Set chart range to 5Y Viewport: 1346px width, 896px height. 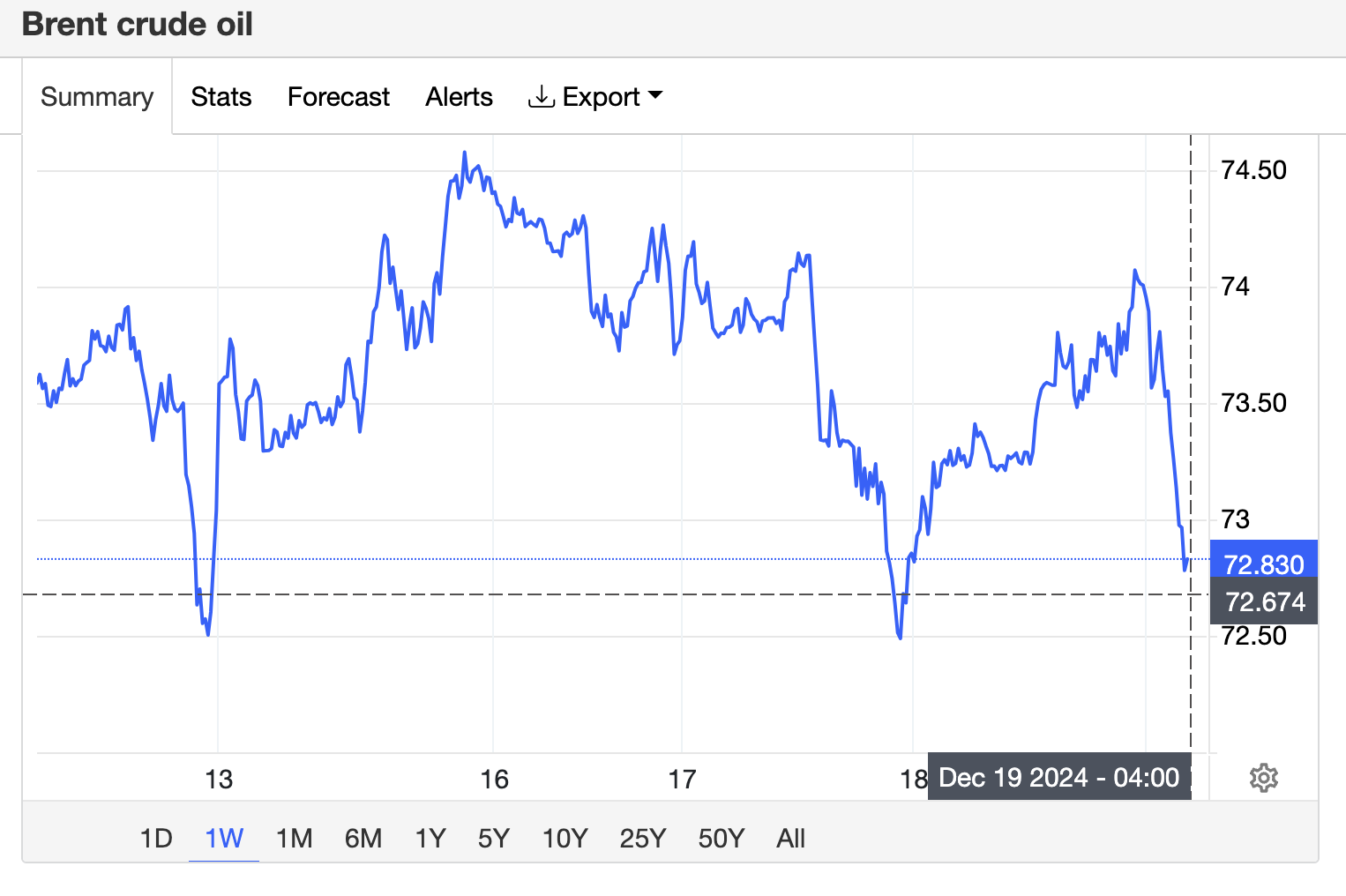coord(494,838)
